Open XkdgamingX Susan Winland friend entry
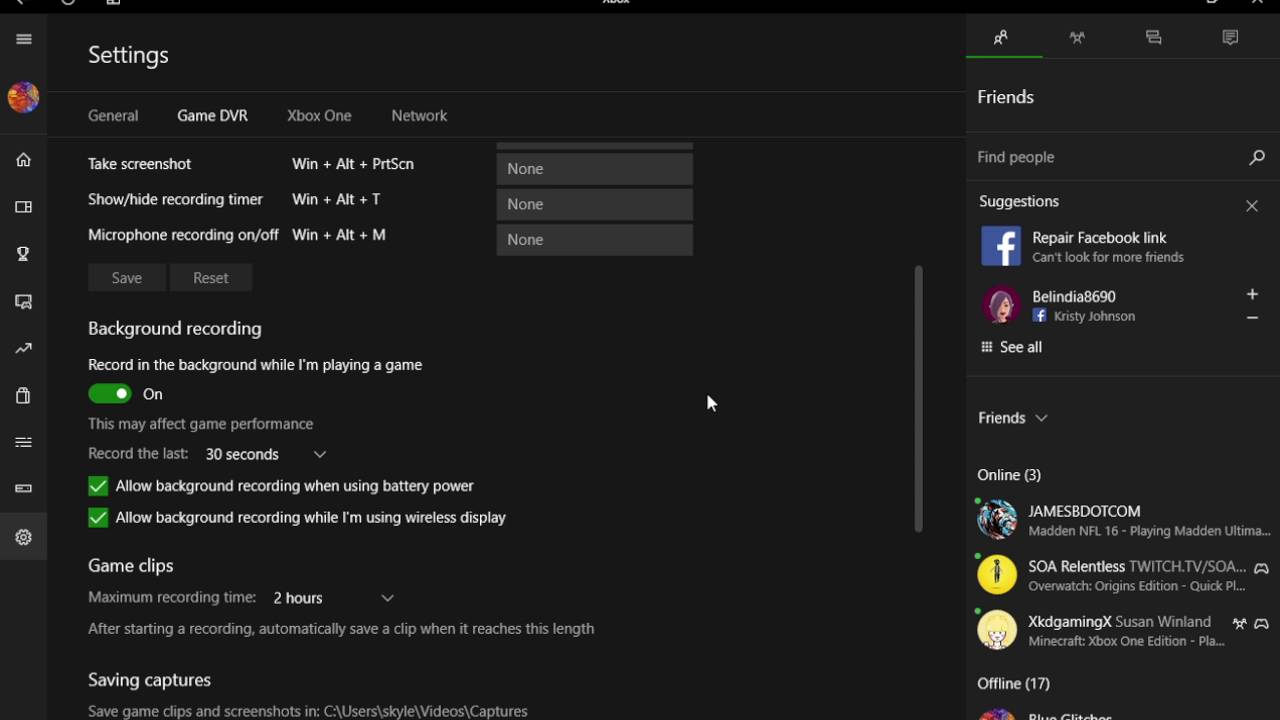The width and height of the screenshot is (1280, 720). point(1123,631)
